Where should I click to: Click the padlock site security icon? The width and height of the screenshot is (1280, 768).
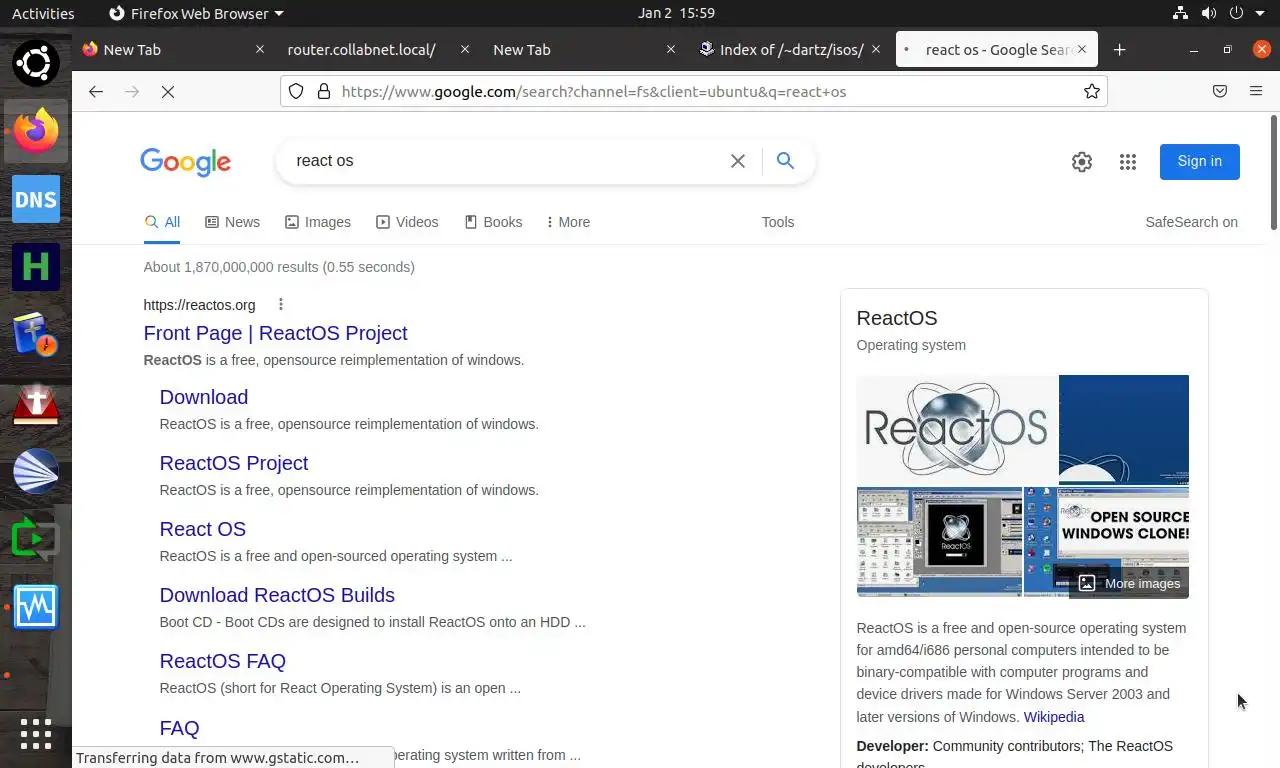(x=323, y=91)
